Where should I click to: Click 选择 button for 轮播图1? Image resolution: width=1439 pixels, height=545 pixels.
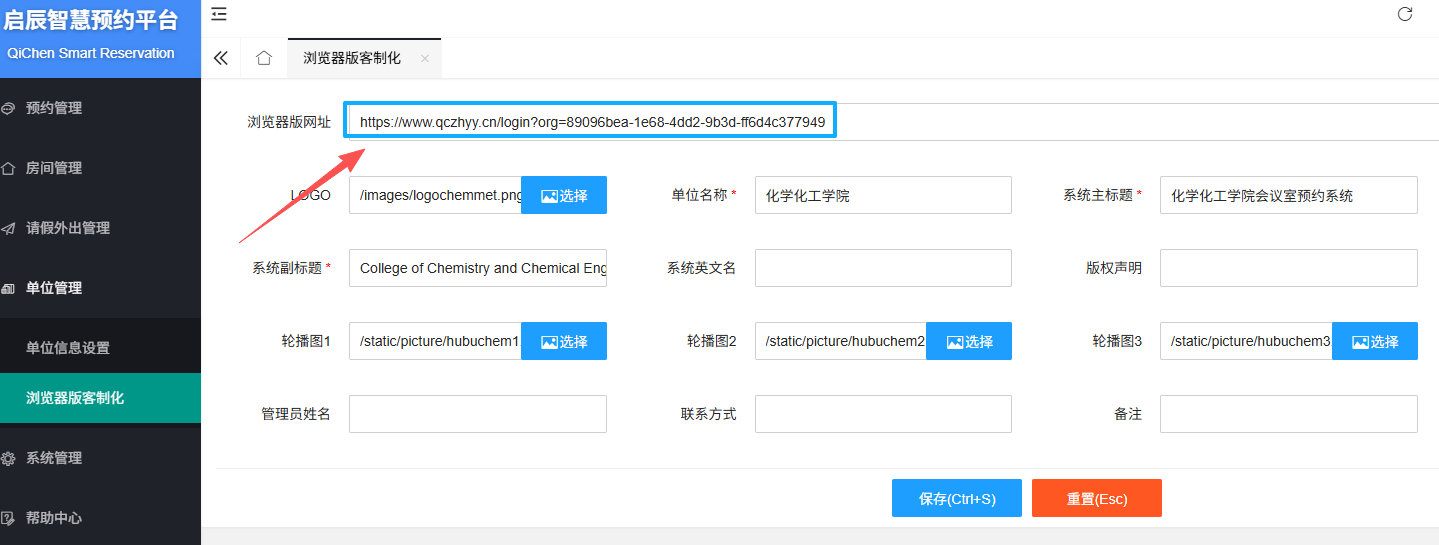coord(564,342)
